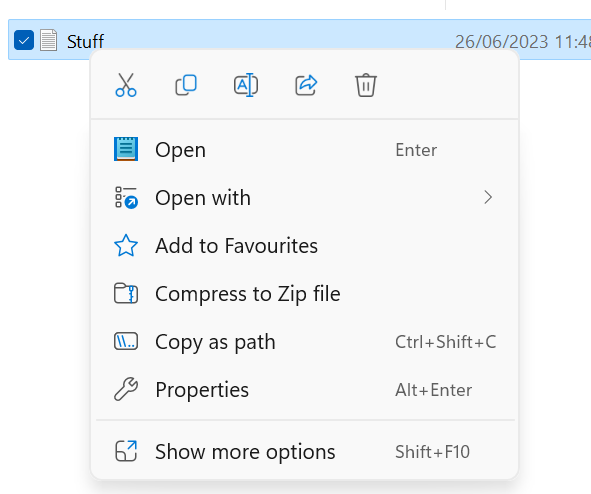Click the Share arrow icon
Screen dimensions: 591x494
(x=306, y=85)
